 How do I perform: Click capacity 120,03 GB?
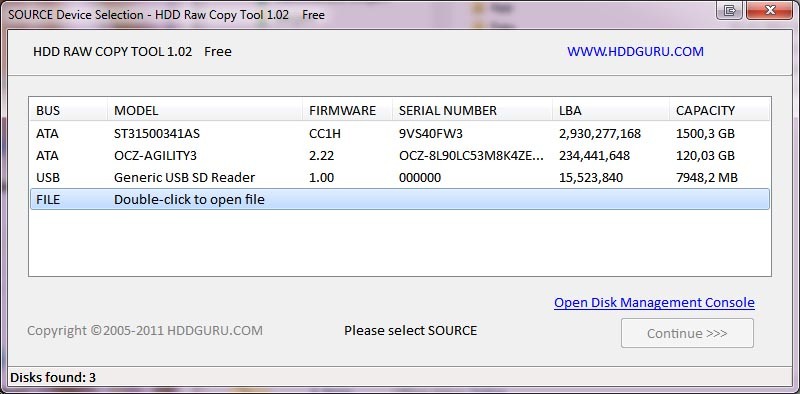705,155
